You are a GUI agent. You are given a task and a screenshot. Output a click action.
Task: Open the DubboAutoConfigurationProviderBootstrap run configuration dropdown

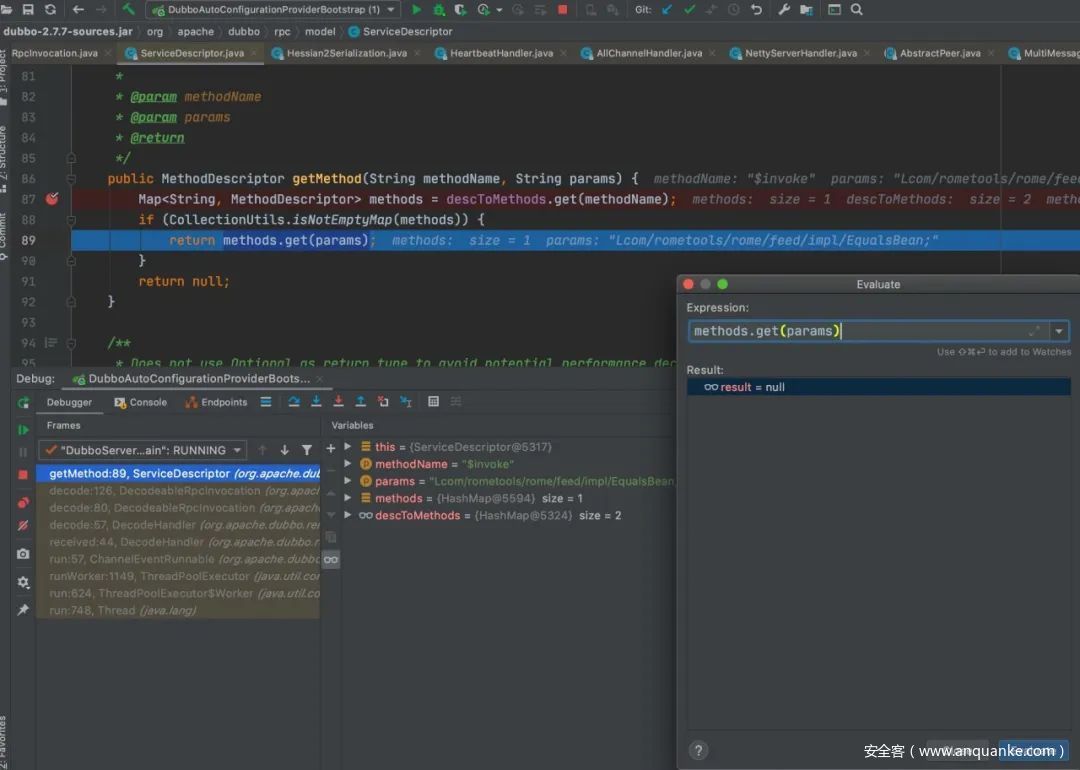[273, 10]
